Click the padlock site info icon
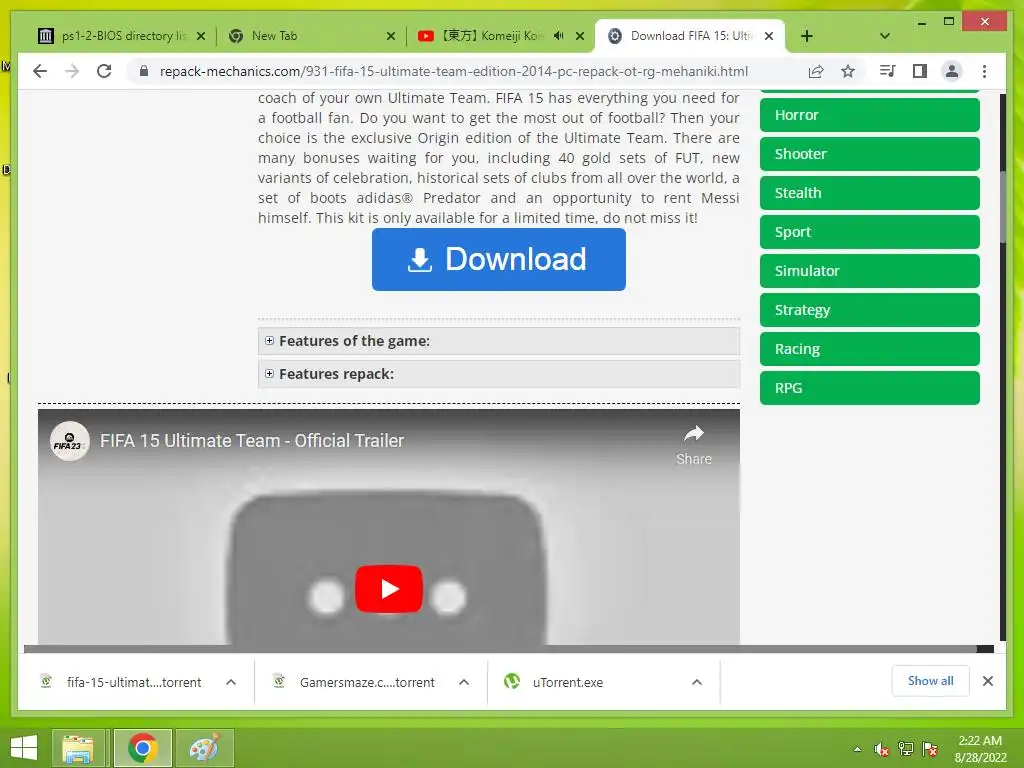The width and height of the screenshot is (1024, 768). tap(144, 71)
